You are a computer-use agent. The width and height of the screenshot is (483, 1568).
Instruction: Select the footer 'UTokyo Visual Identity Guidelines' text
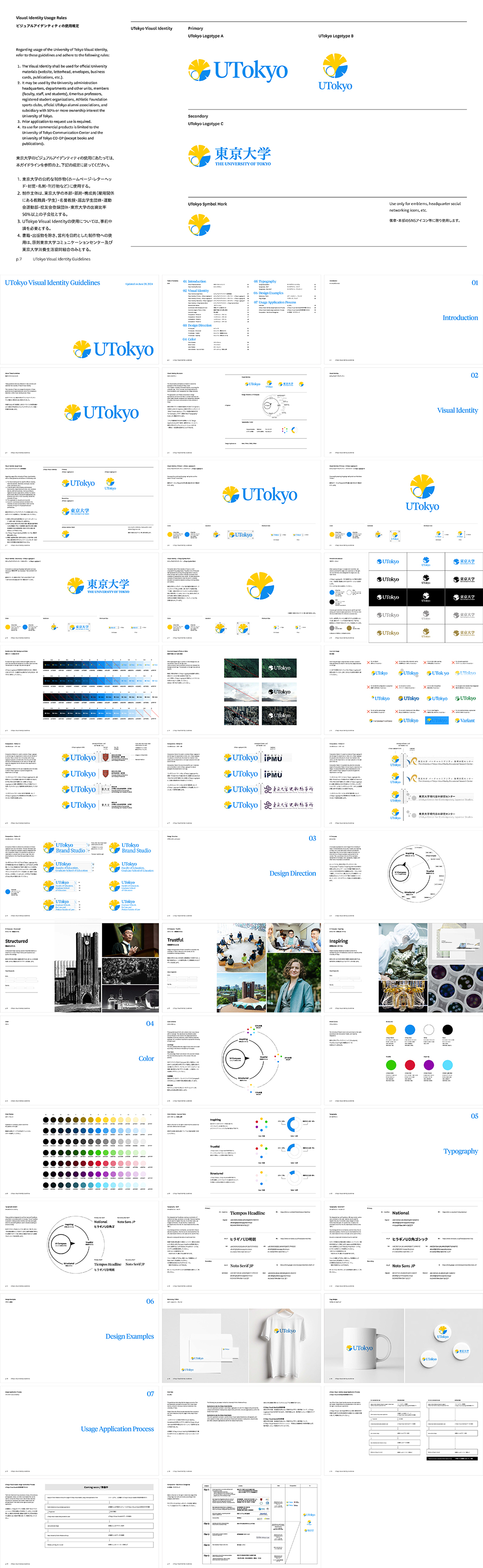(x=62, y=259)
